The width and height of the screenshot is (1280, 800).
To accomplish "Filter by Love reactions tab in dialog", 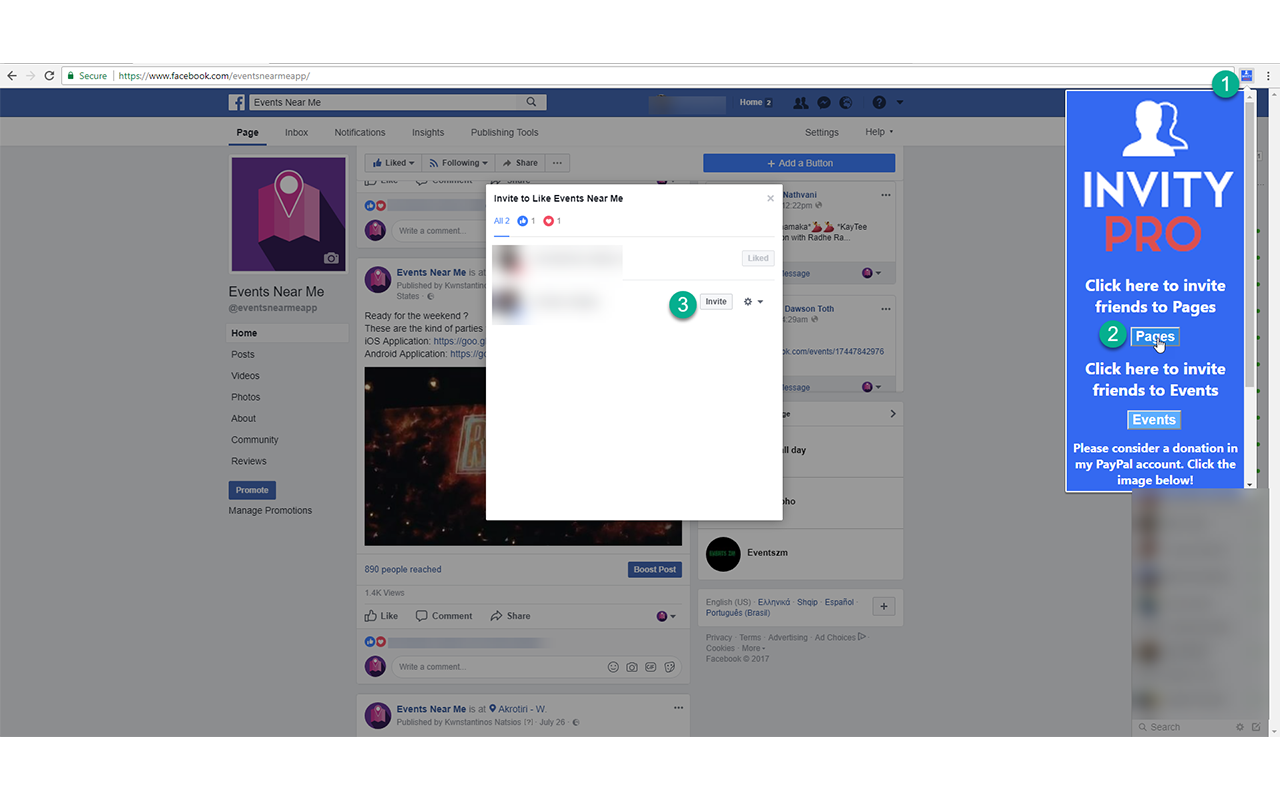I will [552, 221].
